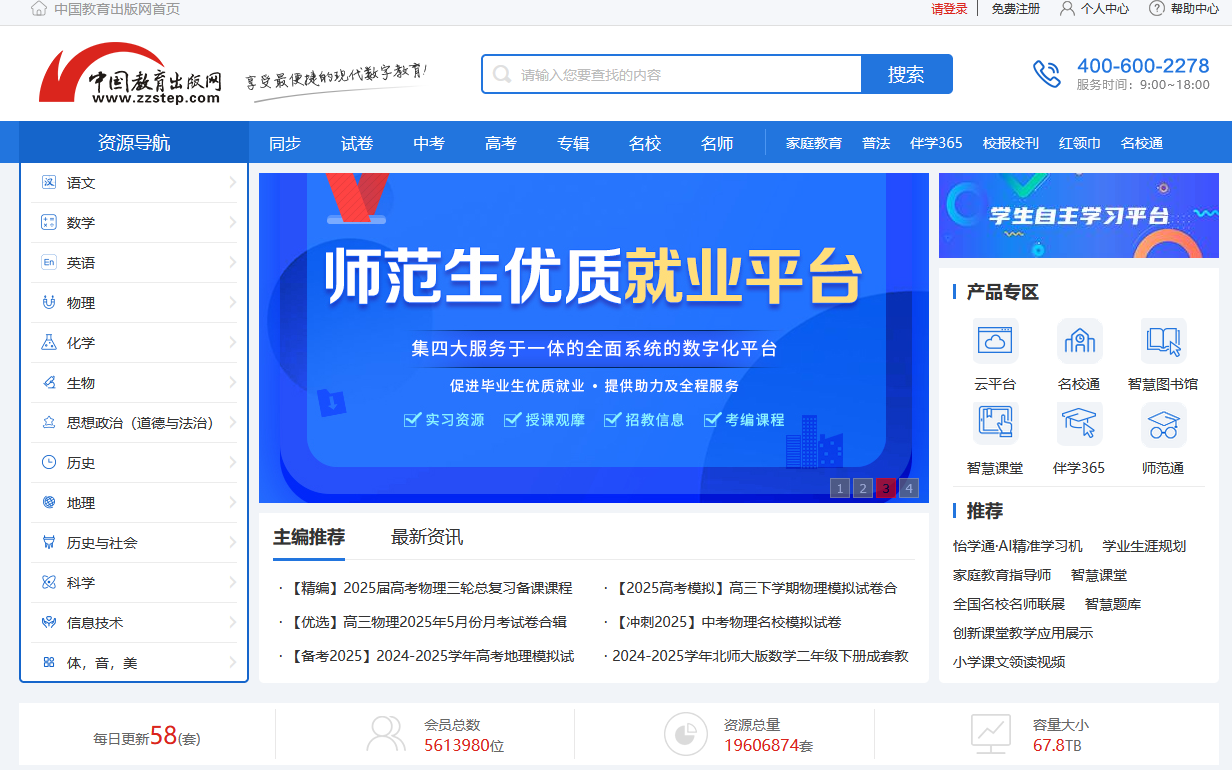
Task: Click the 学生自主学习平台 banner image
Action: click(1079, 215)
